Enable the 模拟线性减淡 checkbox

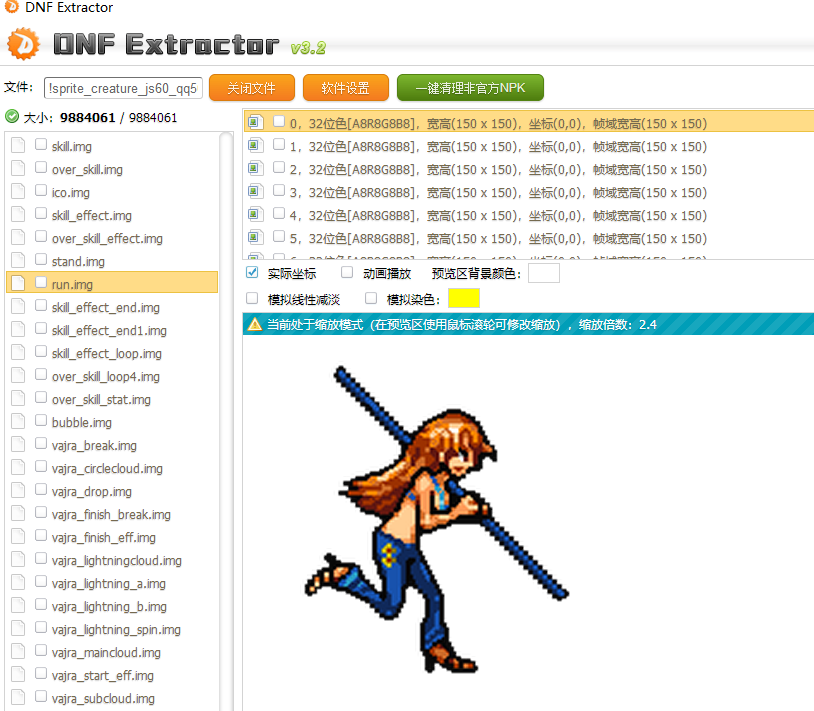tap(252, 298)
